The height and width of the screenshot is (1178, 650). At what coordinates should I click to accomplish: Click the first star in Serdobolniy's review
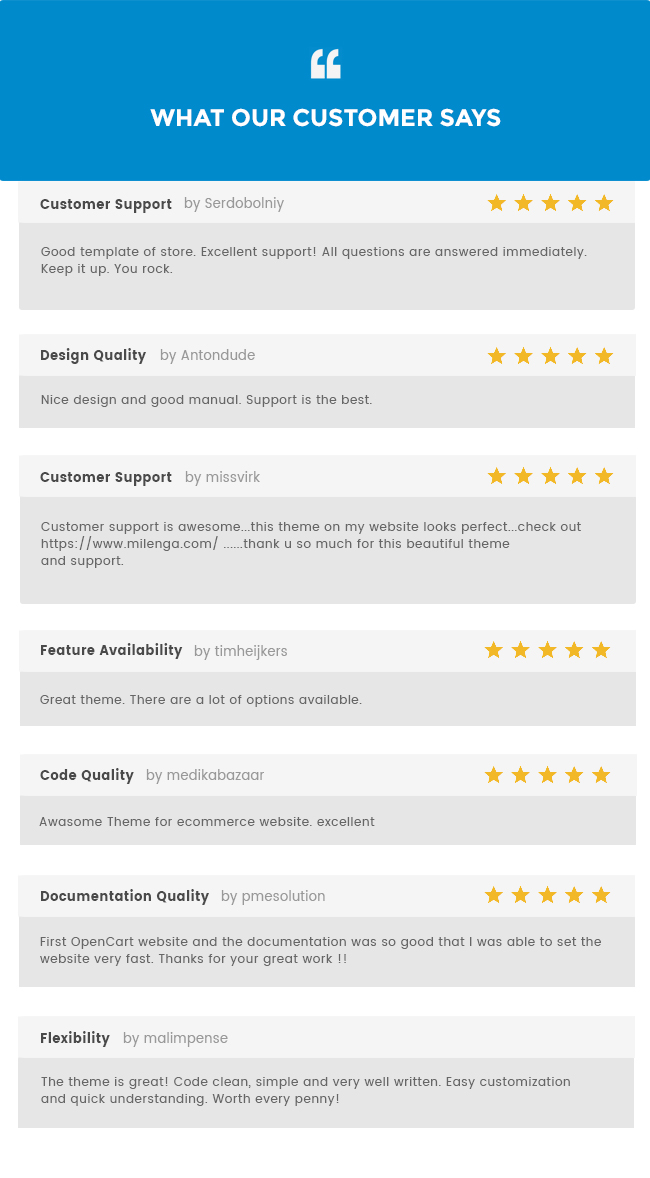497,204
